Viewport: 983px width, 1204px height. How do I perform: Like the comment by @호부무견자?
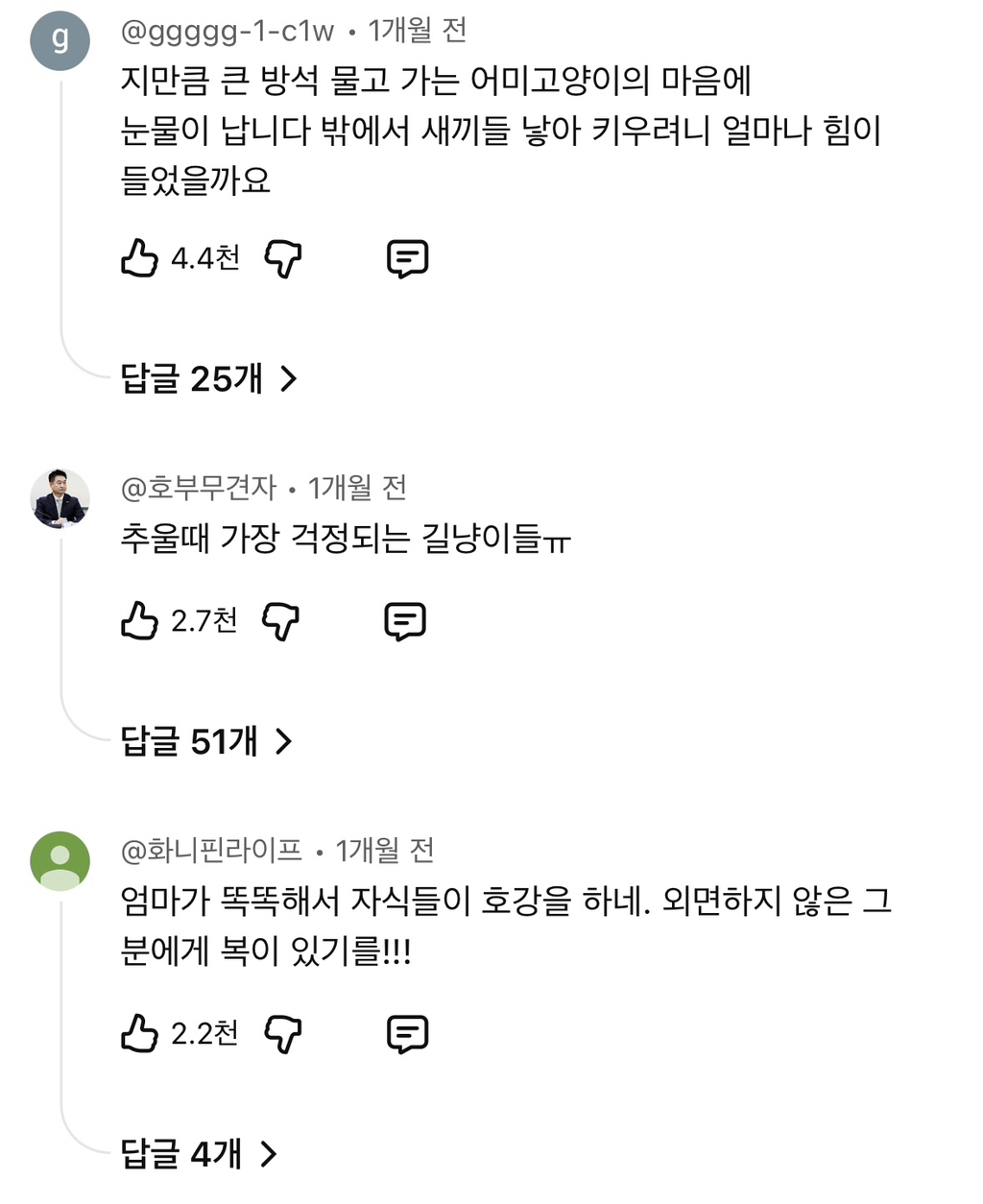click(x=139, y=621)
